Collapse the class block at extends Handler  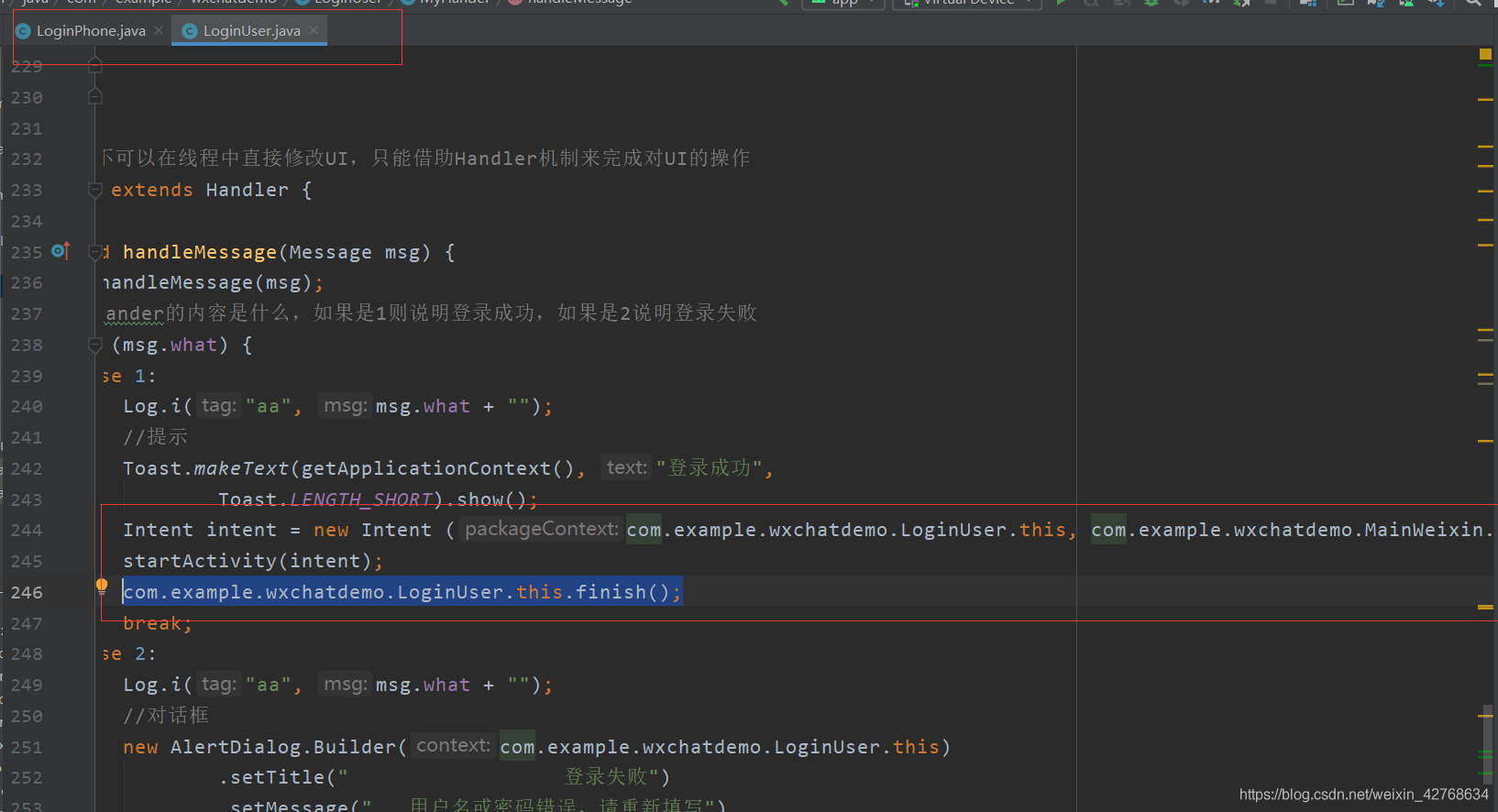94,190
